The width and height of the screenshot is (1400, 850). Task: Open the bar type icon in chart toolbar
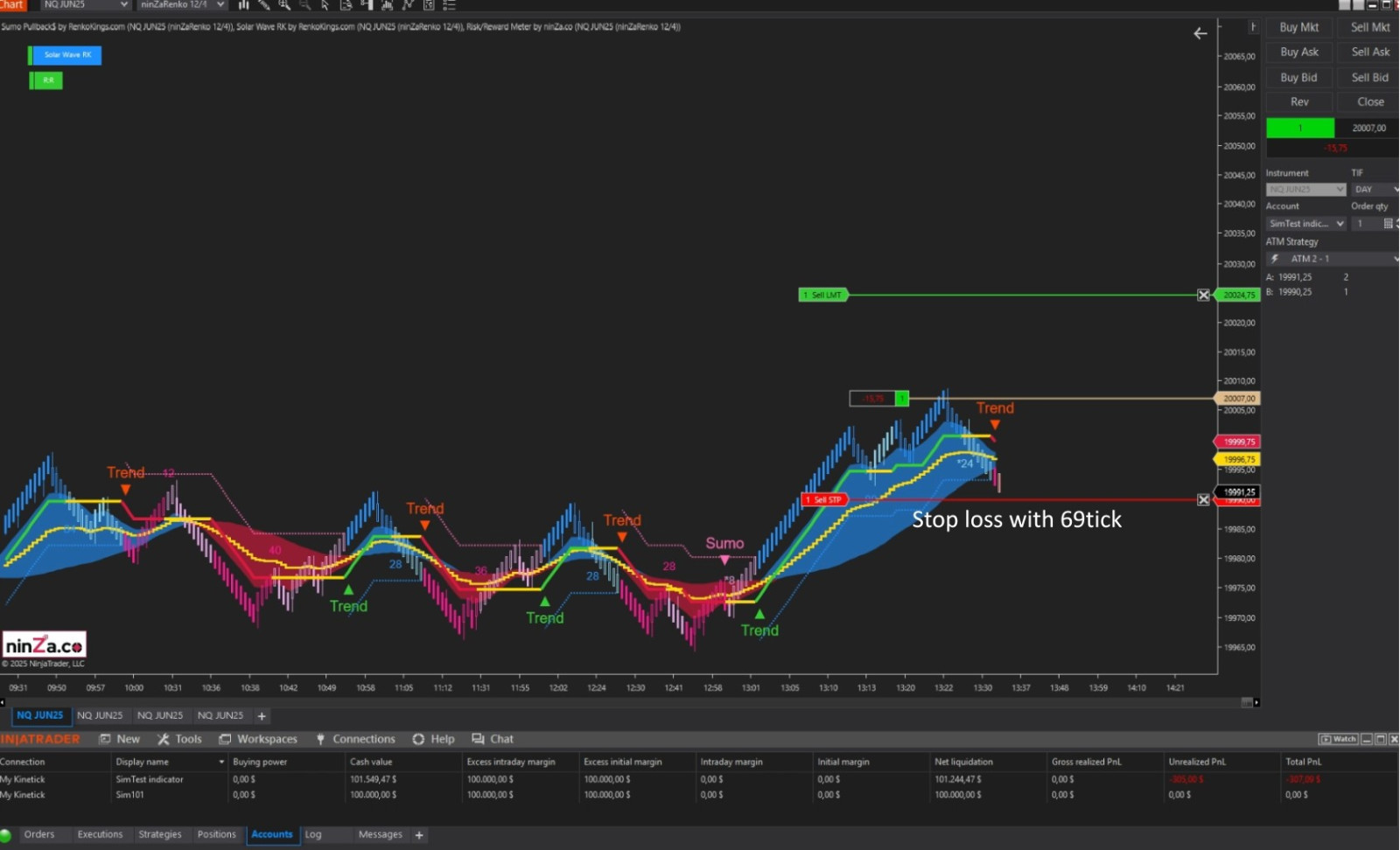tap(243, 5)
